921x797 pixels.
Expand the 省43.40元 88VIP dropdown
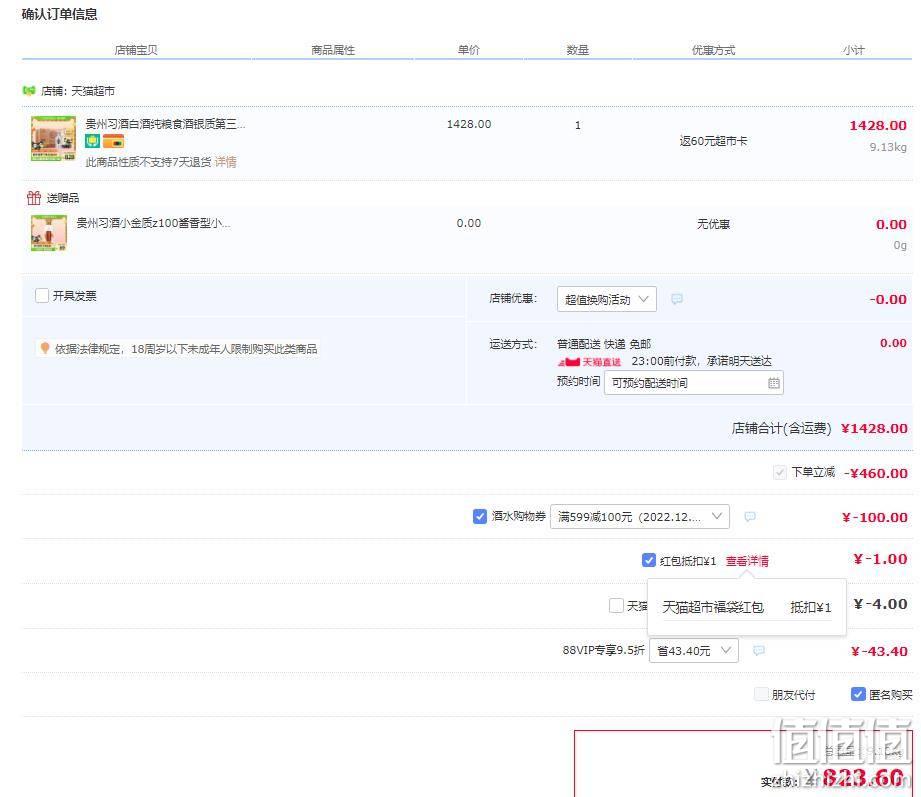[694, 651]
